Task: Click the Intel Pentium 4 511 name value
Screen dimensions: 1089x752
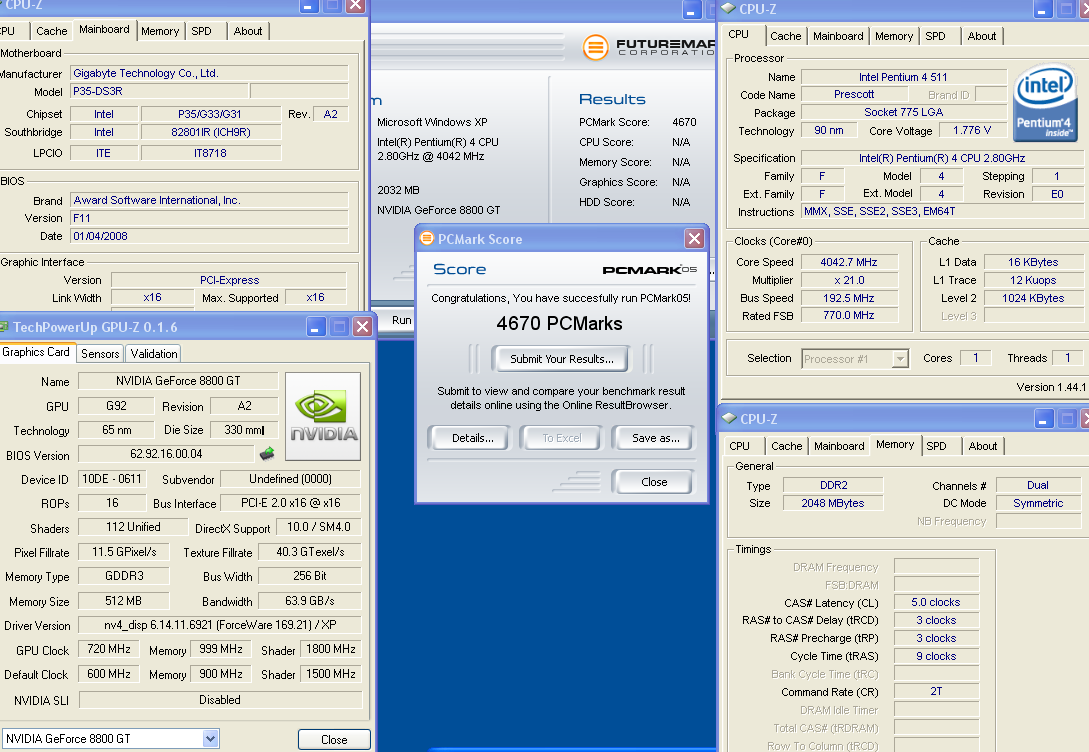Action: (x=903, y=76)
